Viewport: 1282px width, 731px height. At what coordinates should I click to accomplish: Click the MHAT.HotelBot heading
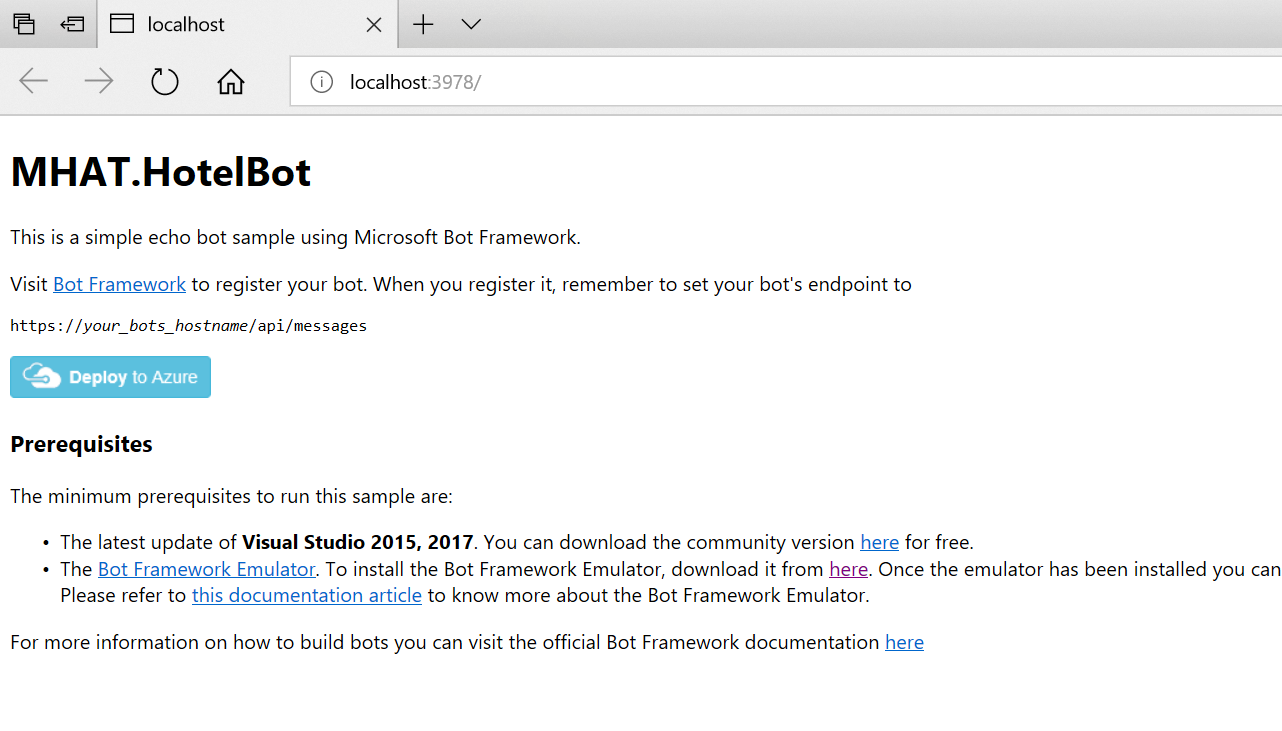161,173
